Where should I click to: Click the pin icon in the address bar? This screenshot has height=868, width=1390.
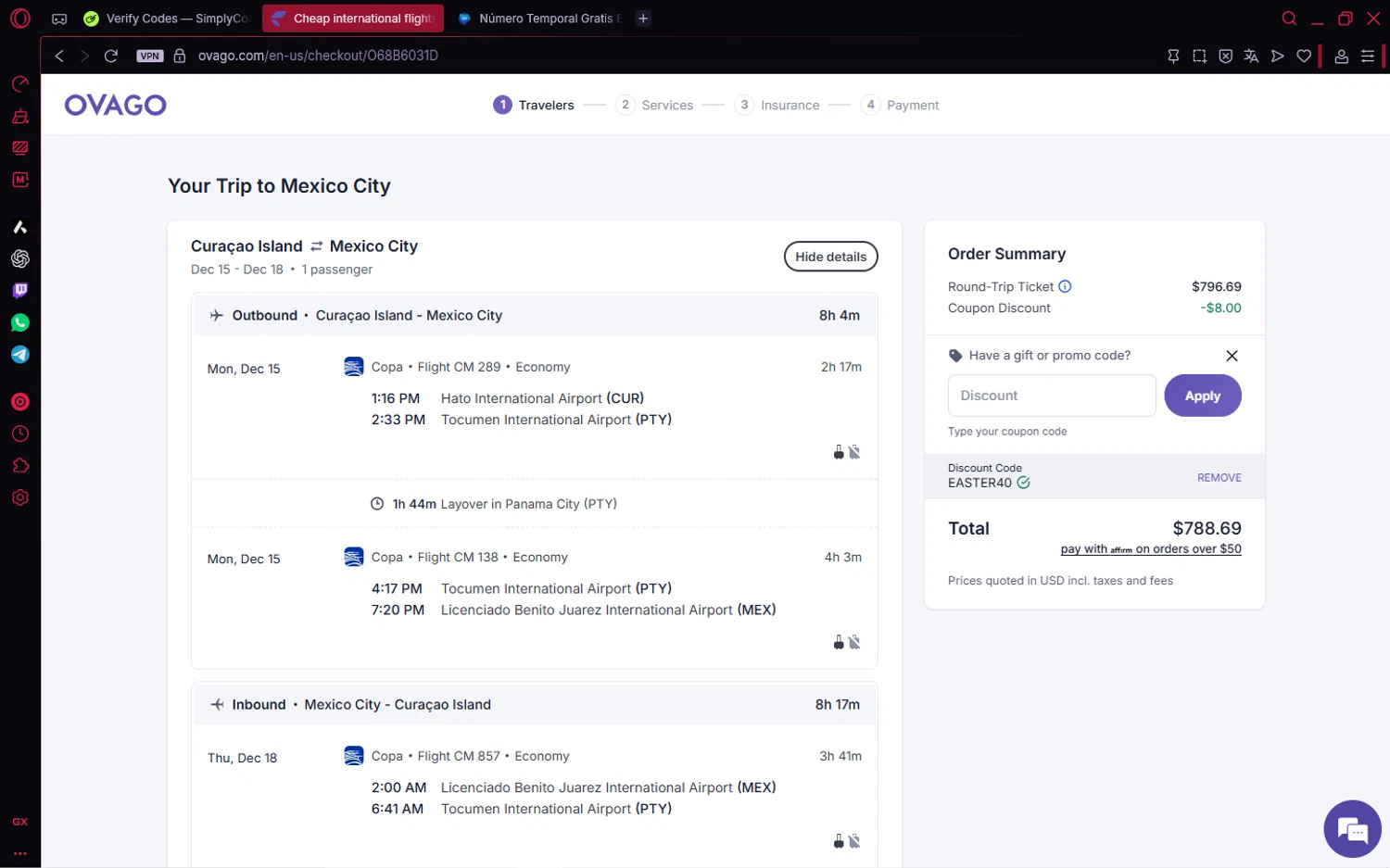coord(1173,57)
